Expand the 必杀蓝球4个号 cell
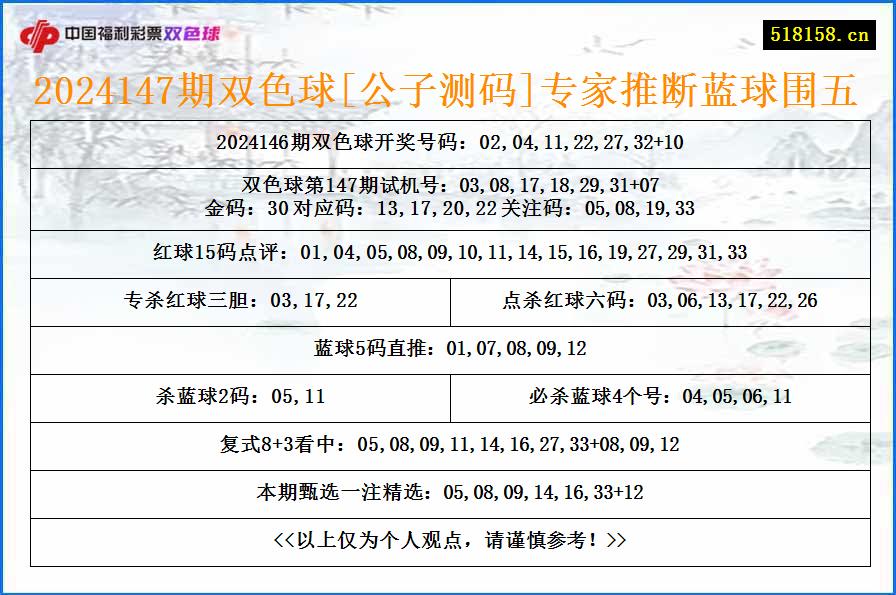Image resolution: width=896 pixels, height=595 pixels. click(665, 399)
